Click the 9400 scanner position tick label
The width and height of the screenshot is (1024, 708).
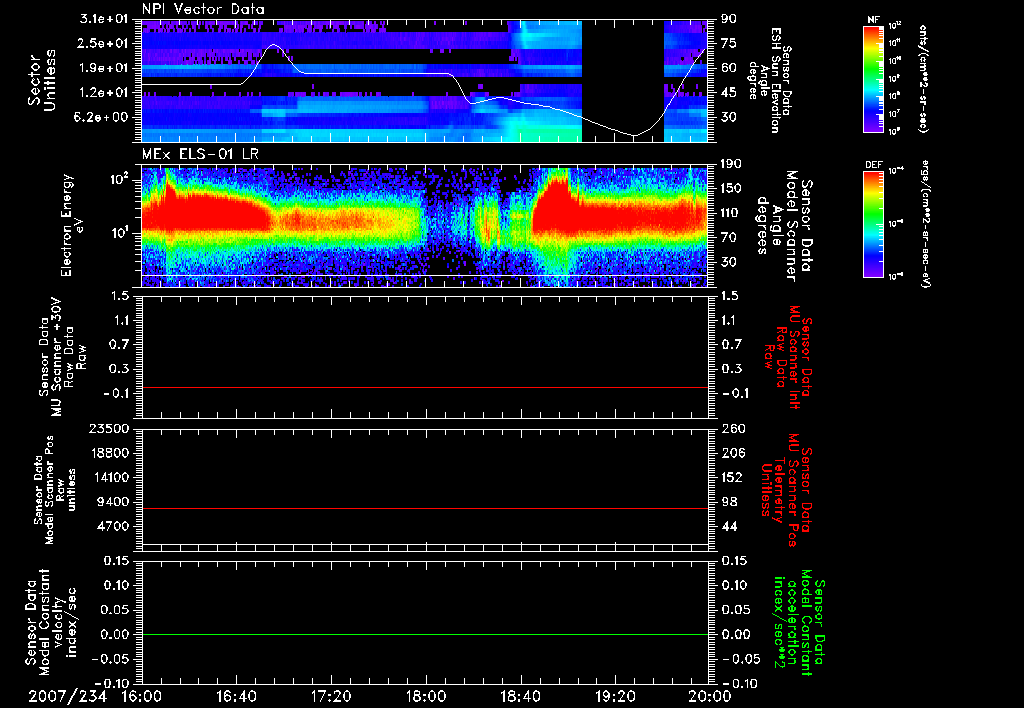tap(114, 502)
